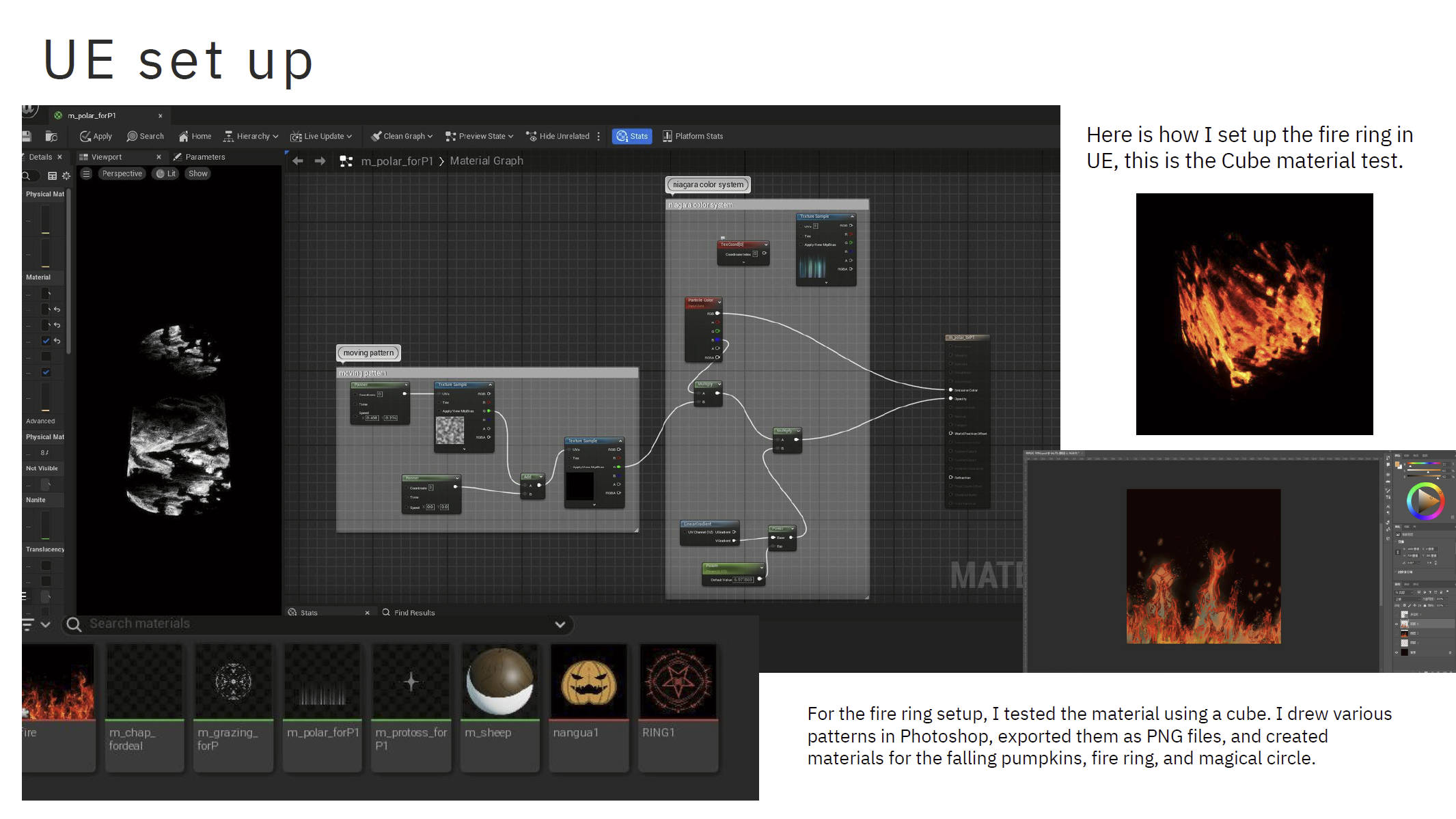Toggle the checked Material property checkbox

[x=46, y=341]
